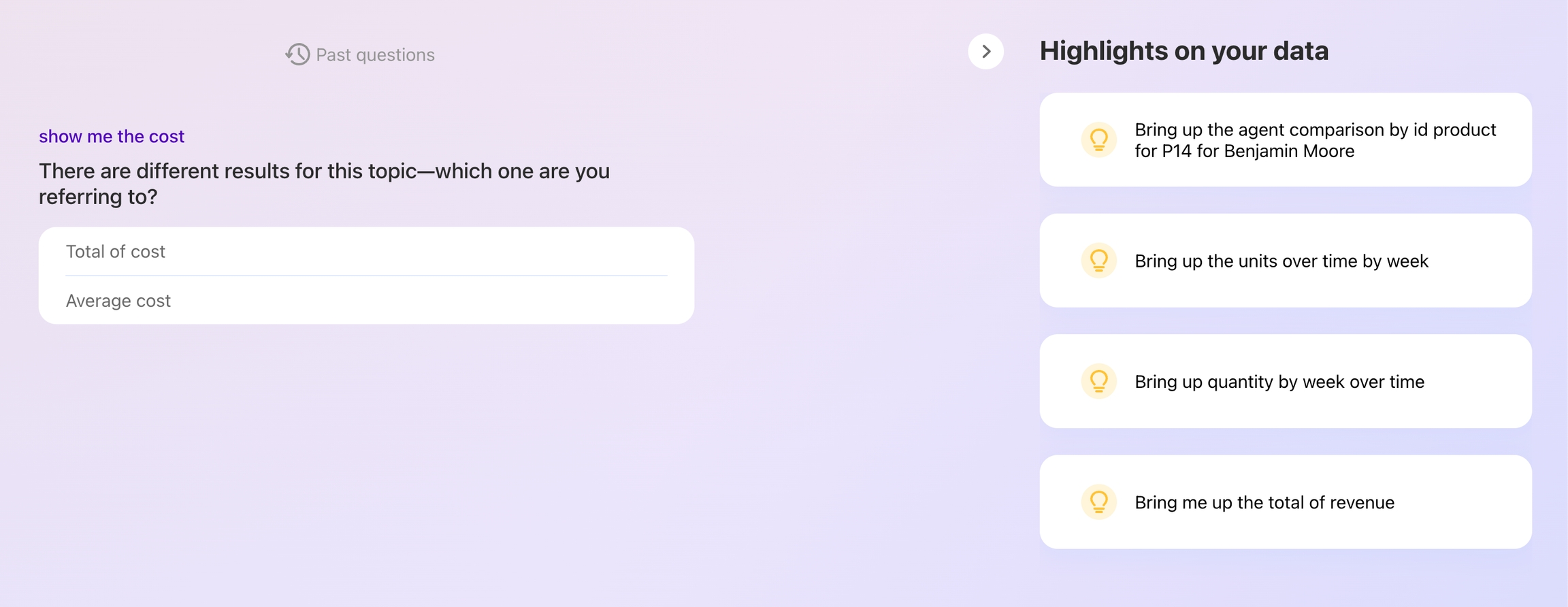The image size is (1568, 607).
Task: Click the divider between Total and Average cost
Action: tap(366, 276)
